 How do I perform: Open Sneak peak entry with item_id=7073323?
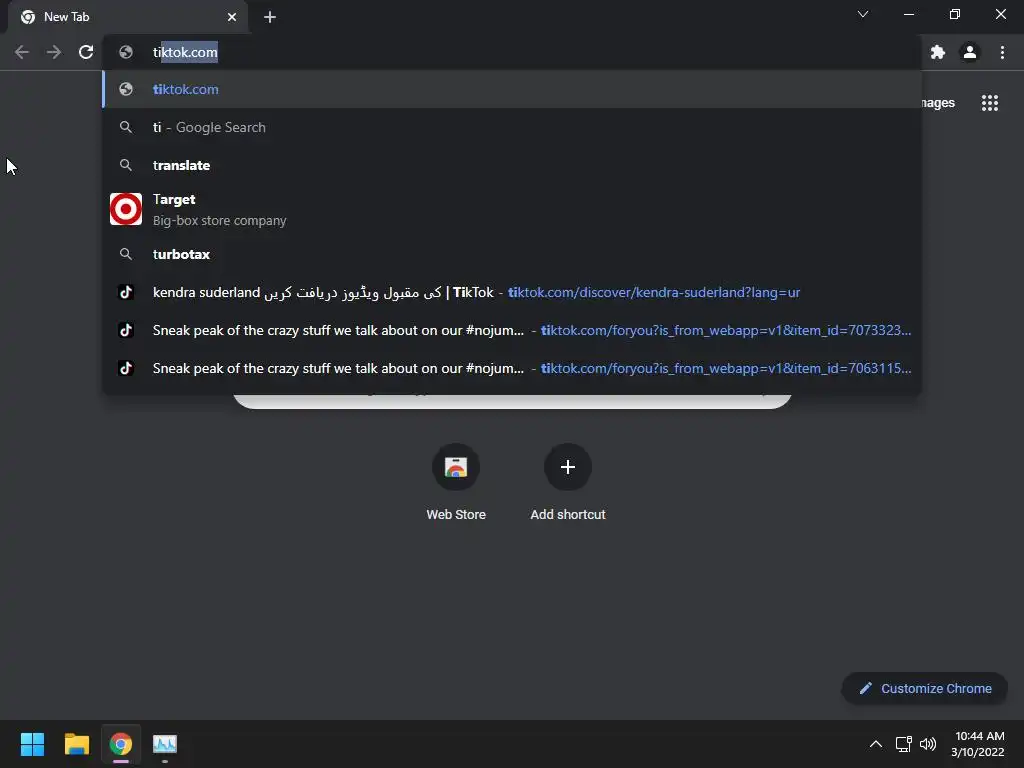(512, 330)
